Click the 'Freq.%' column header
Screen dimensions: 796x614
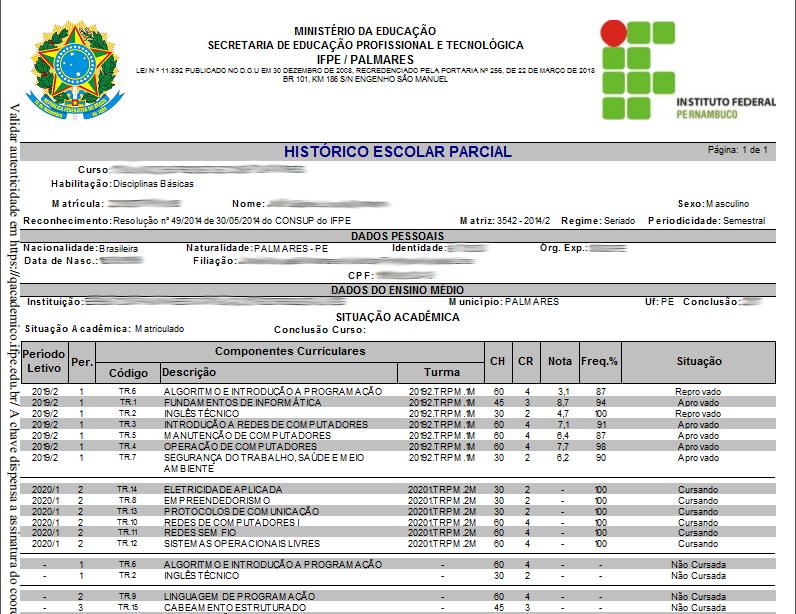click(x=601, y=361)
